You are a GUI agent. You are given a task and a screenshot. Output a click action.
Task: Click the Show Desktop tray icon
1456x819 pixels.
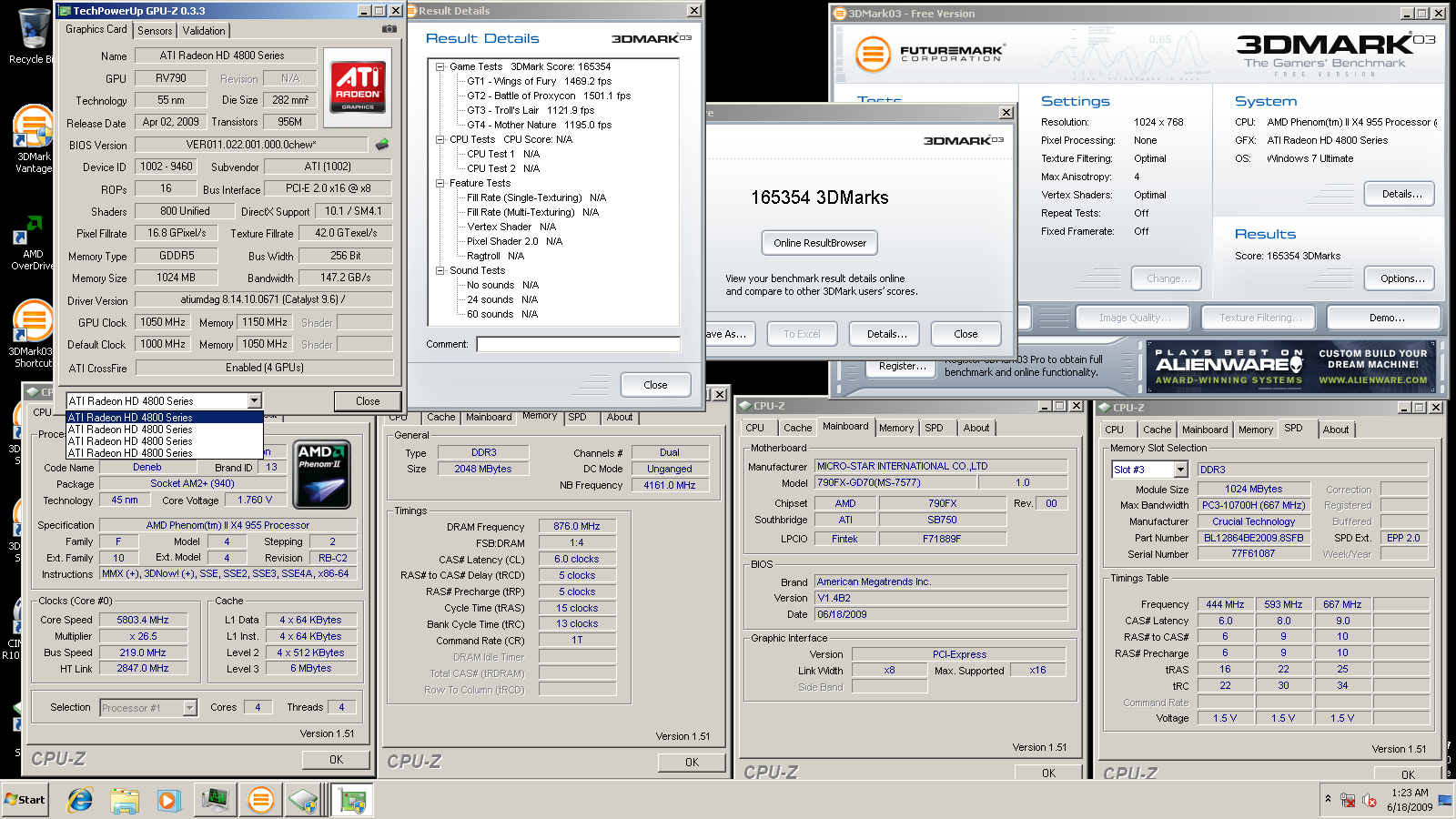[1445, 800]
